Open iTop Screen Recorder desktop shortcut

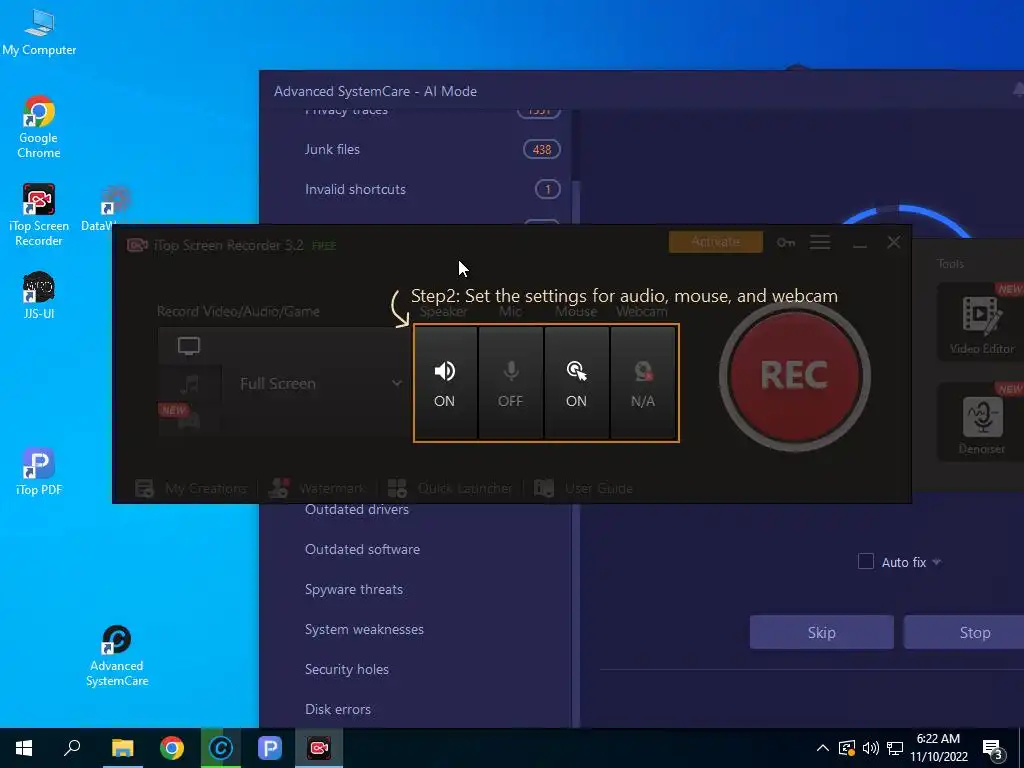[x=39, y=216]
